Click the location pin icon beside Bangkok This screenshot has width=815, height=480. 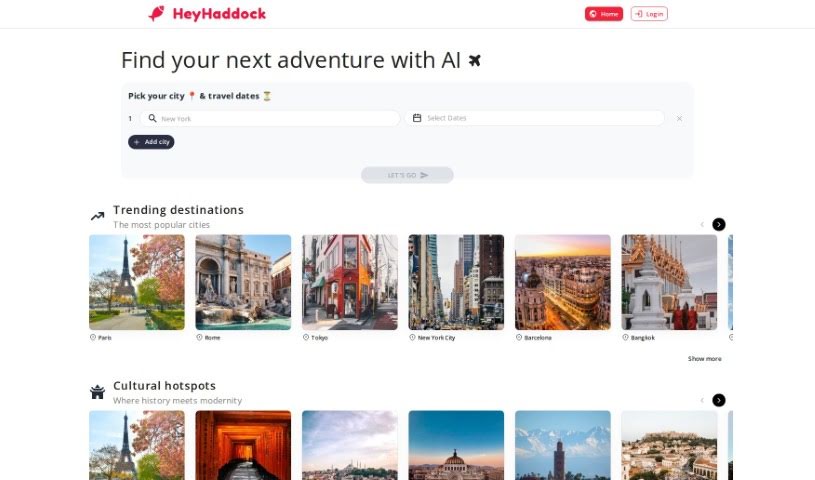(x=625, y=338)
